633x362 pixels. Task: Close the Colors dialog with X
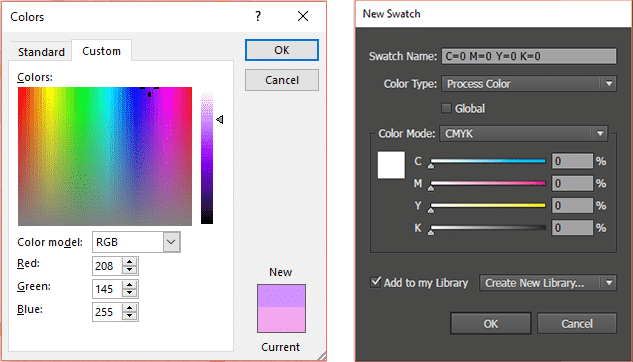point(303,16)
